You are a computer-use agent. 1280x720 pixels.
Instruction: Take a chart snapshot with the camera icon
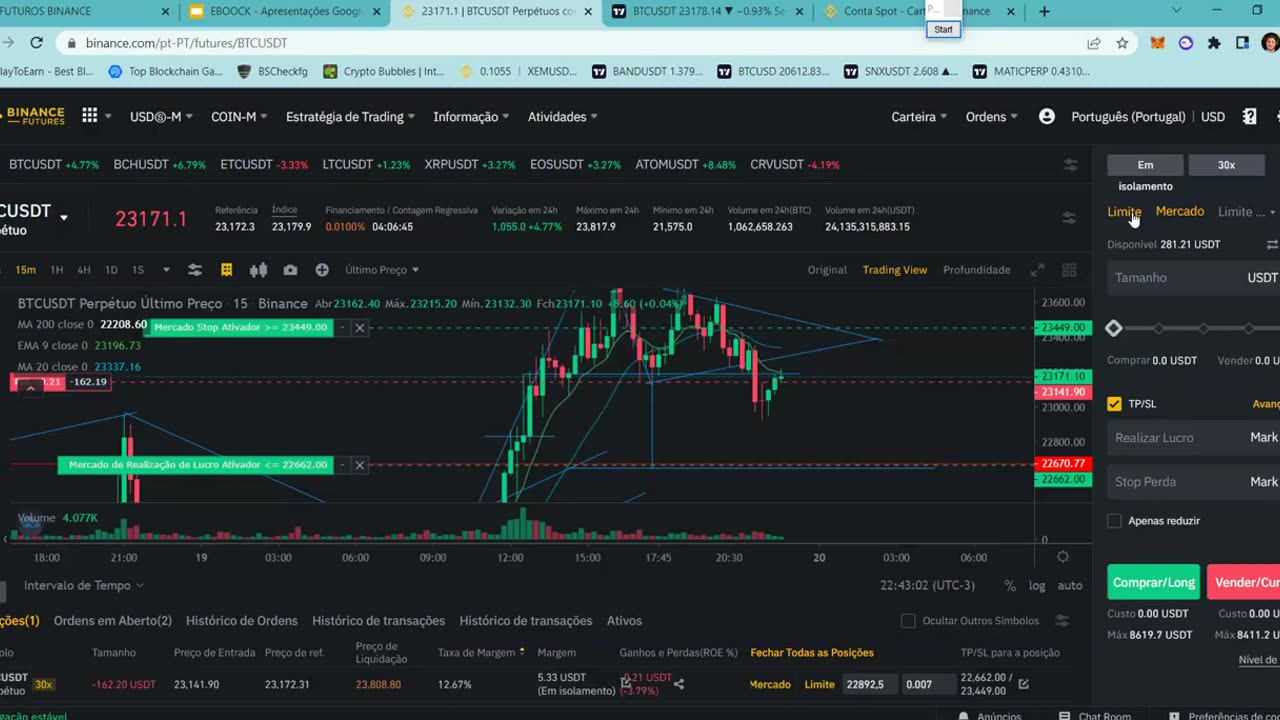point(290,270)
